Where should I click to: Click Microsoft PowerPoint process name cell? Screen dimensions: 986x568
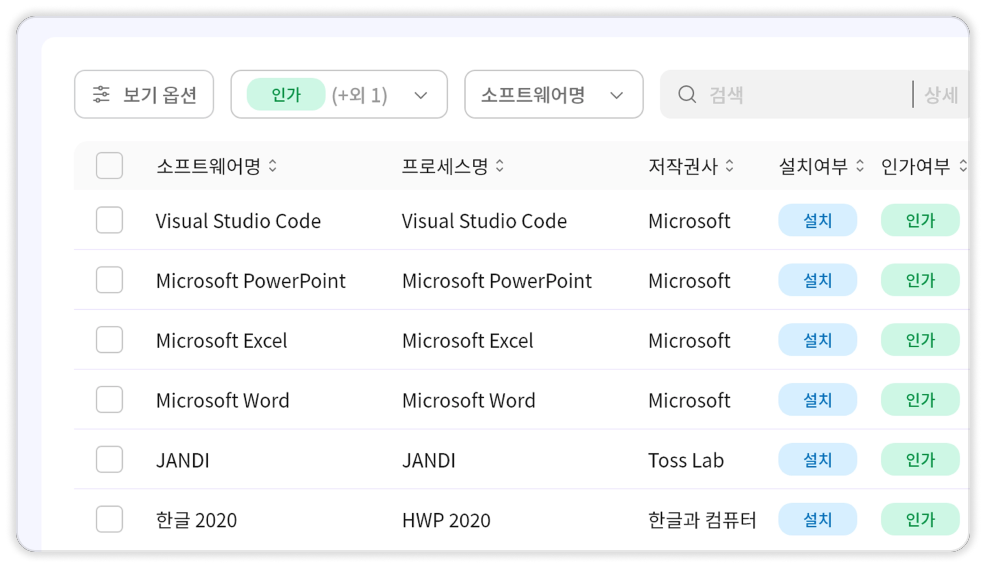[497, 281]
